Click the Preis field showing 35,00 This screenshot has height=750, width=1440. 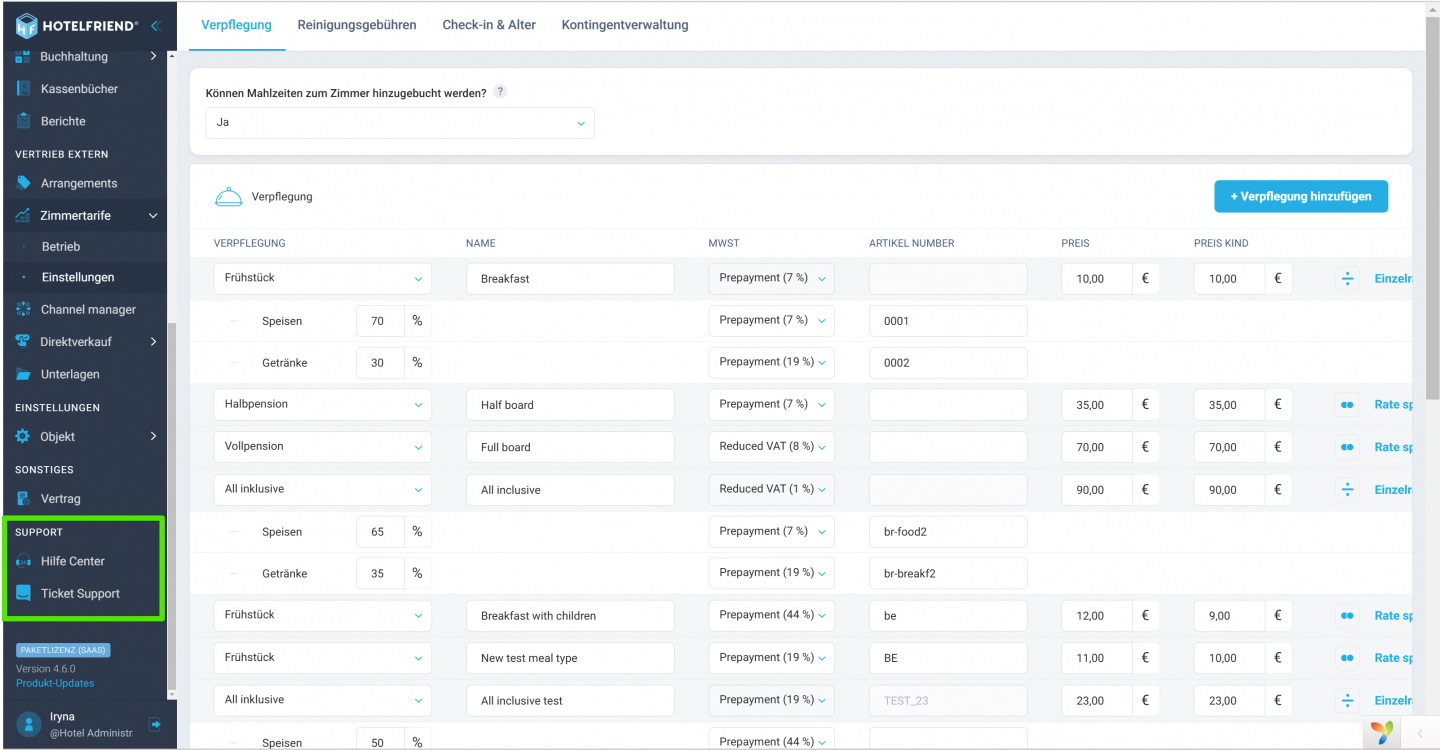coord(1097,405)
